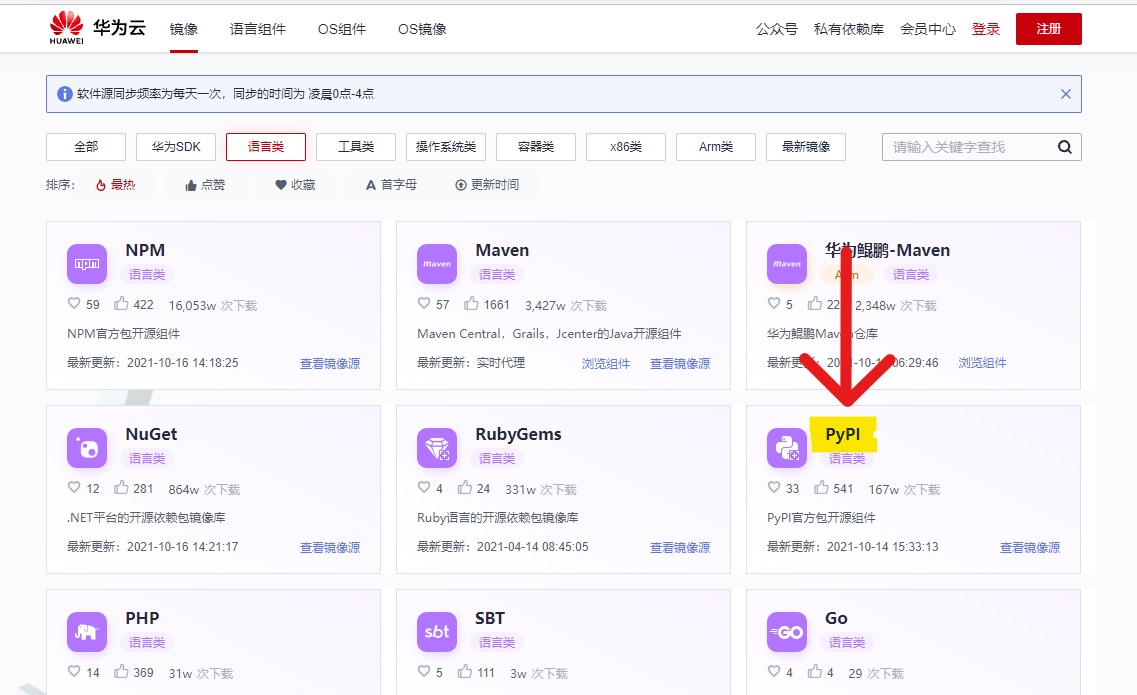Sort by 首字母 (first letter)

click(391, 185)
